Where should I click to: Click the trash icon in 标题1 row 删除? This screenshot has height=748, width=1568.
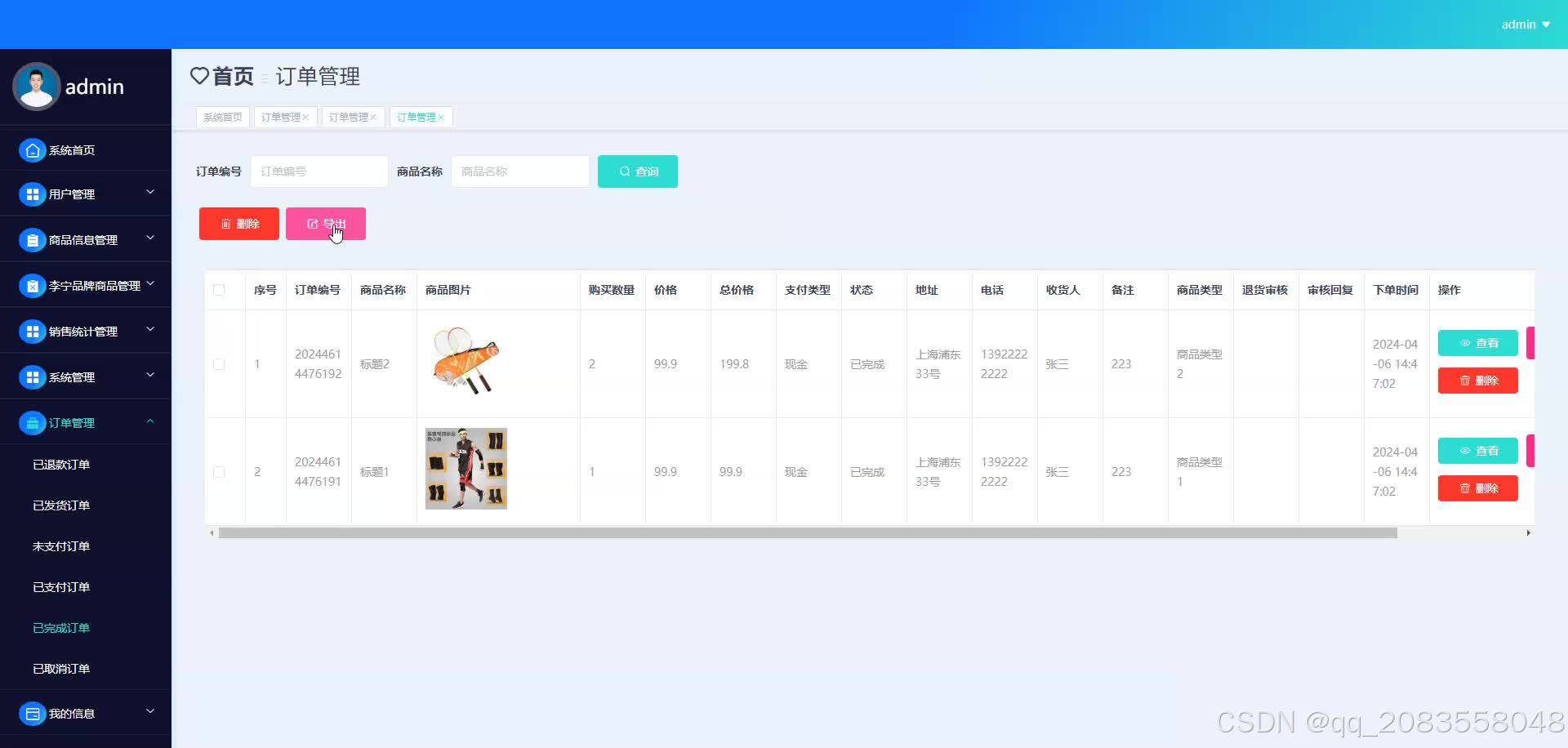point(1465,488)
